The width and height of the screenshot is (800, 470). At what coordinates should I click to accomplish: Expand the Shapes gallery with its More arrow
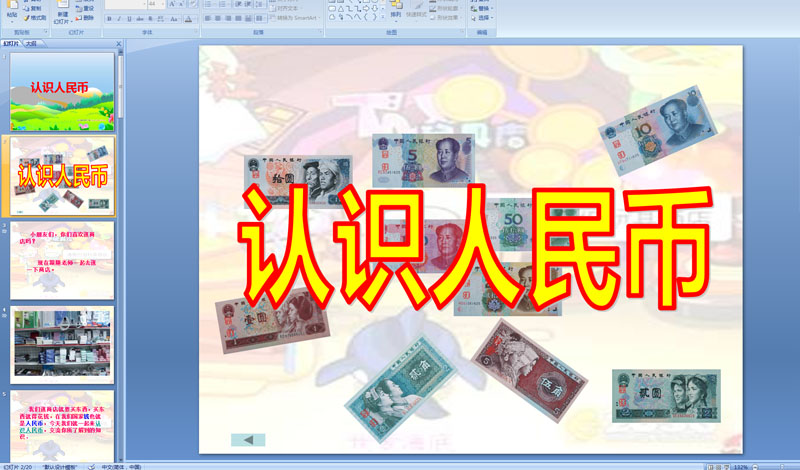click(x=382, y=17)
